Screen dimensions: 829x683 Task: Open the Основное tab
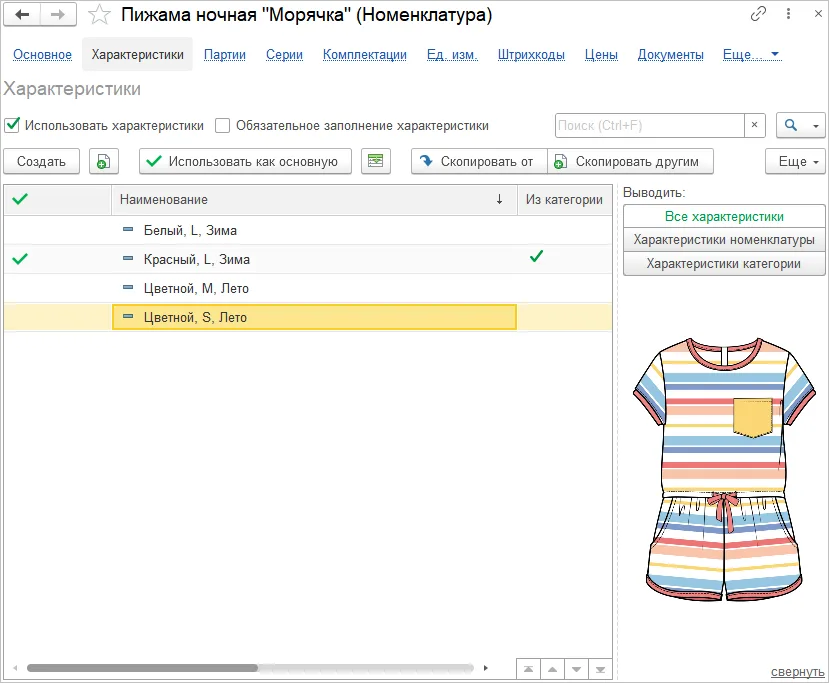42,54
